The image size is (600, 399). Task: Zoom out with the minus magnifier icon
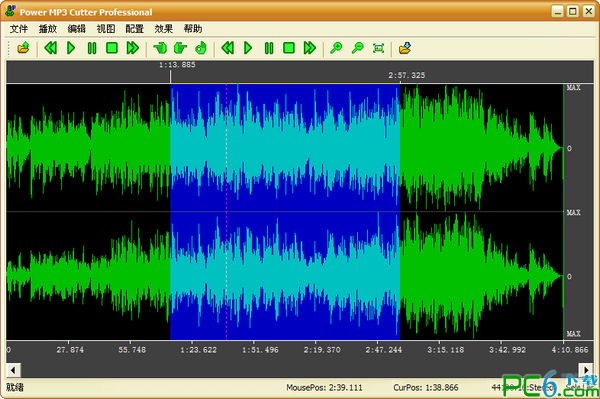pos(357,48)
